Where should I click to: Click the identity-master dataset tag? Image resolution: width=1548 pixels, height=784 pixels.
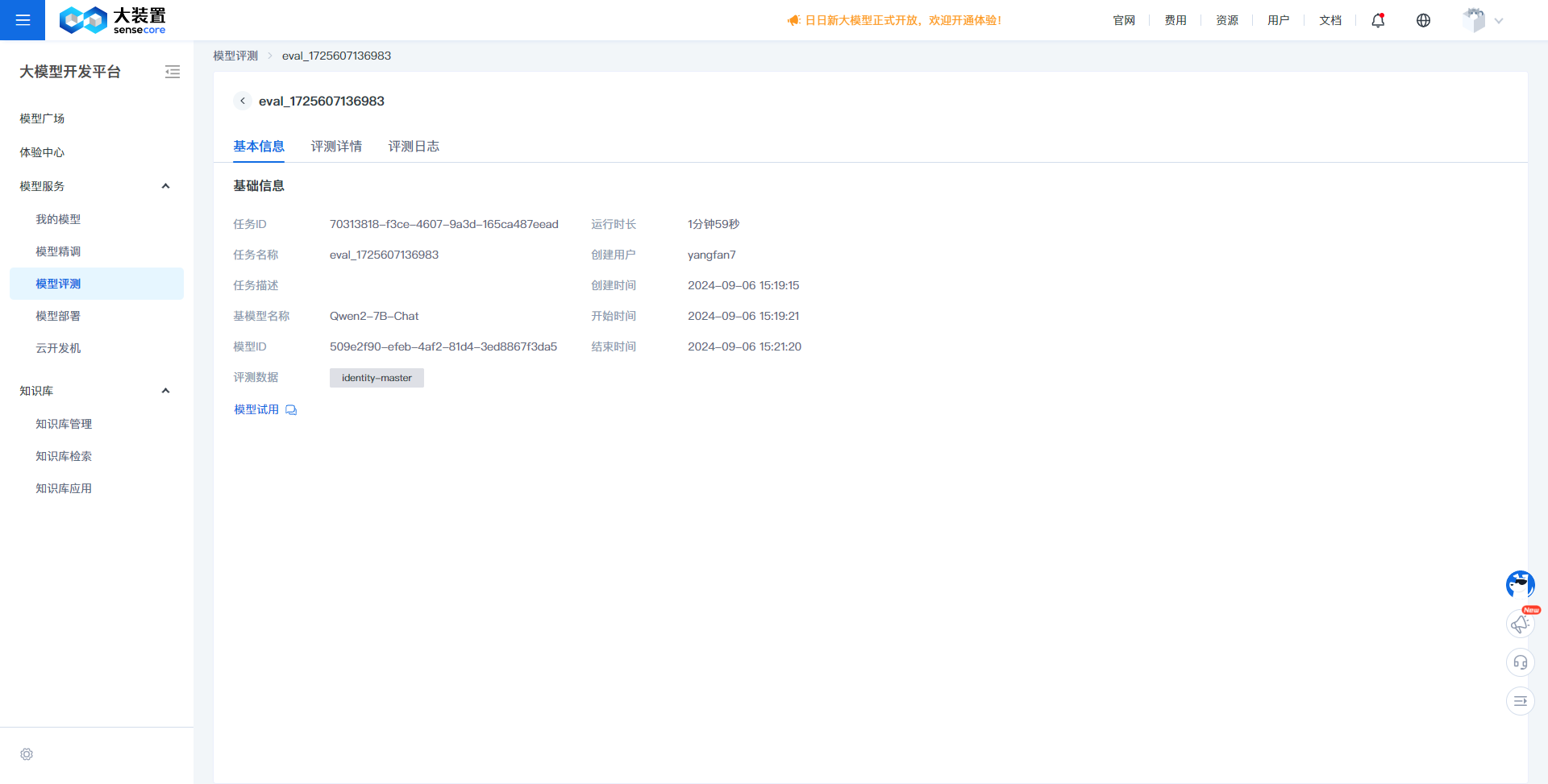[377, 378]
